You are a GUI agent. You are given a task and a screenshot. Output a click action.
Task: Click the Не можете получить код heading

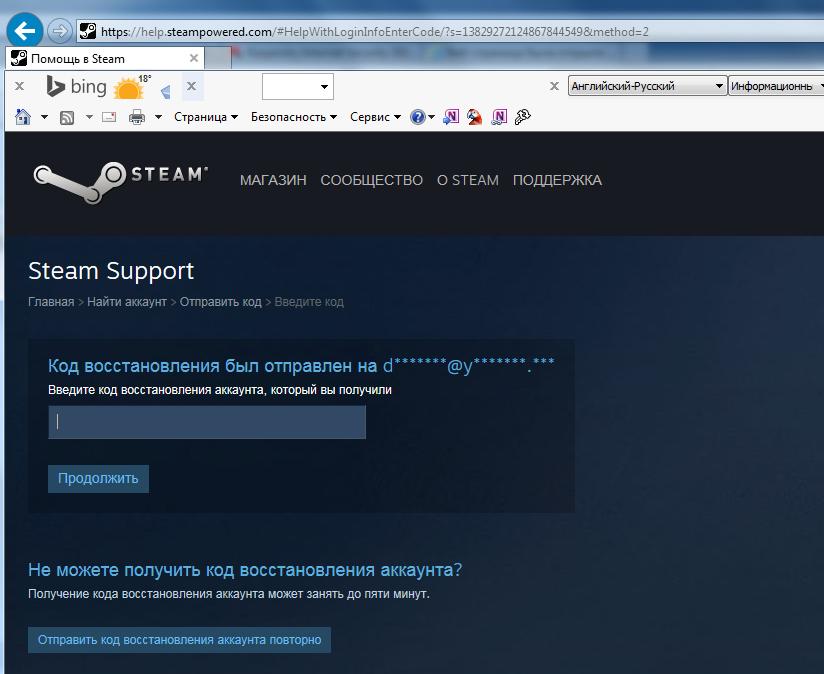click(x=245, y=569)
